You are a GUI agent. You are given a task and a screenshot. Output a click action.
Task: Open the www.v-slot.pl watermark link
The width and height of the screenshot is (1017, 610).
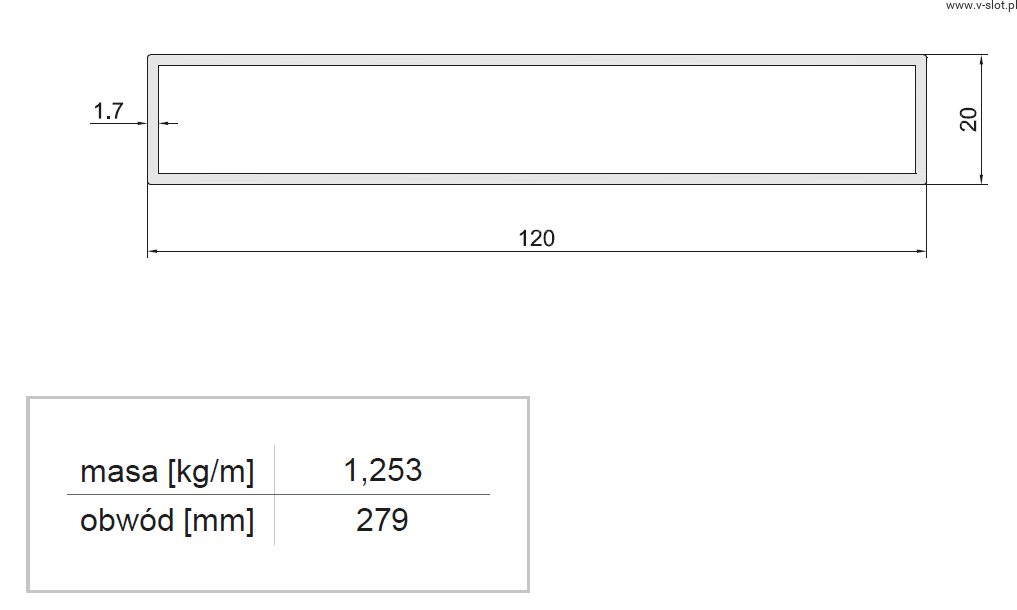[979, 6]
